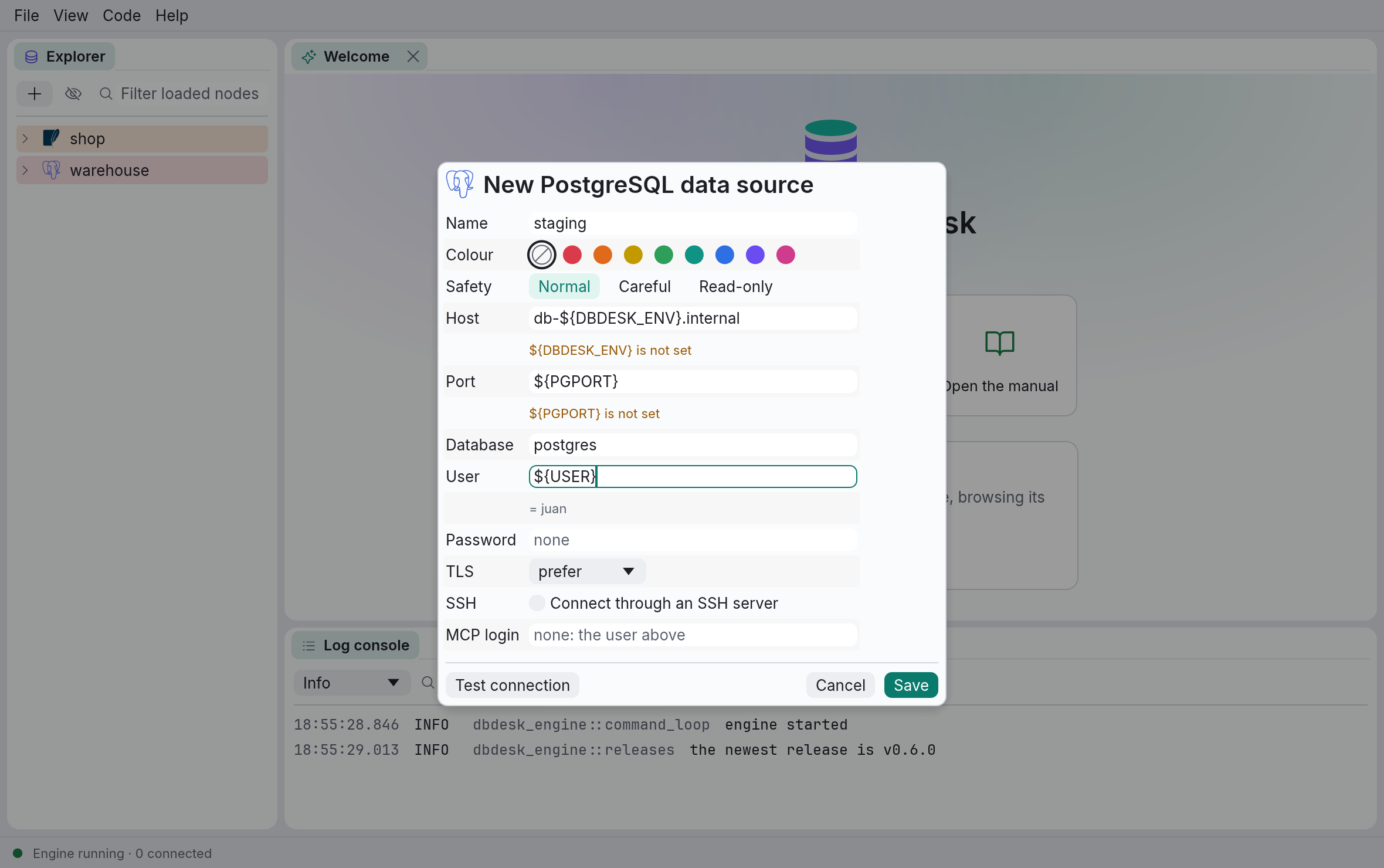Click the open manual book icon
This screenshot has height=868, width=1384.
click(x=1000, y=343)
